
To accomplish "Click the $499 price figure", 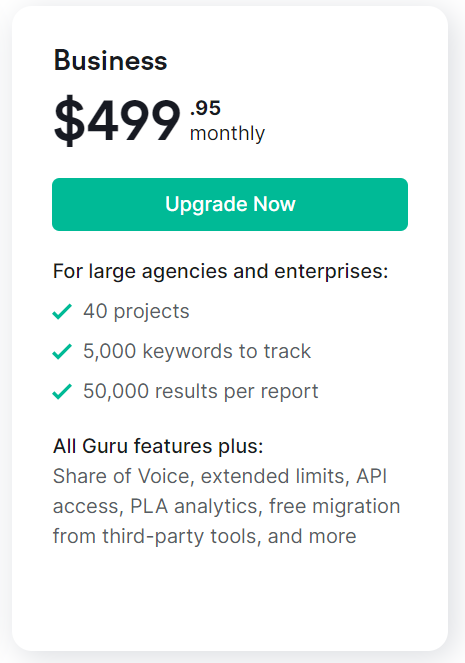I will pyautogui.click(x=117, y=120).
